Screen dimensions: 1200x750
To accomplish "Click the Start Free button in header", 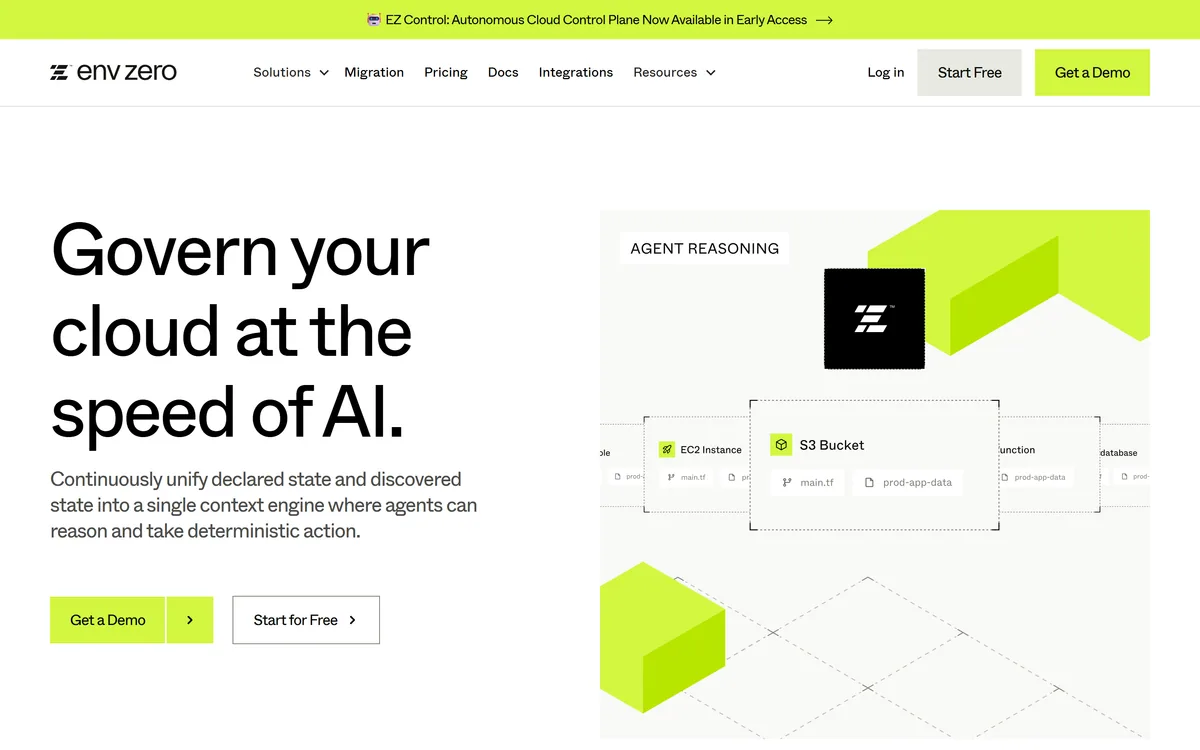I will click(969, 72).
